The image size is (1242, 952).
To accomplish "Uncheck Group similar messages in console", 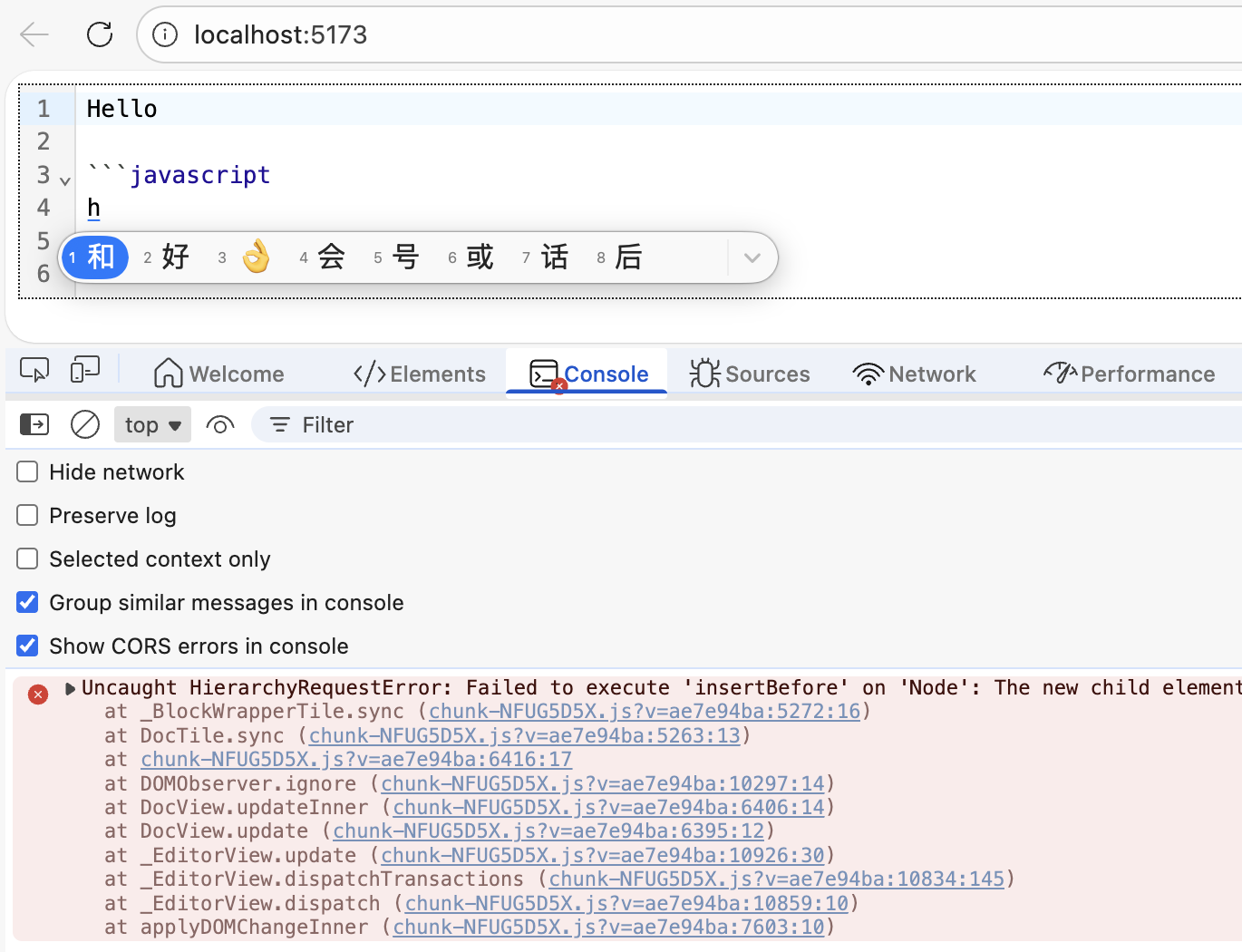I will pos(27,603).
